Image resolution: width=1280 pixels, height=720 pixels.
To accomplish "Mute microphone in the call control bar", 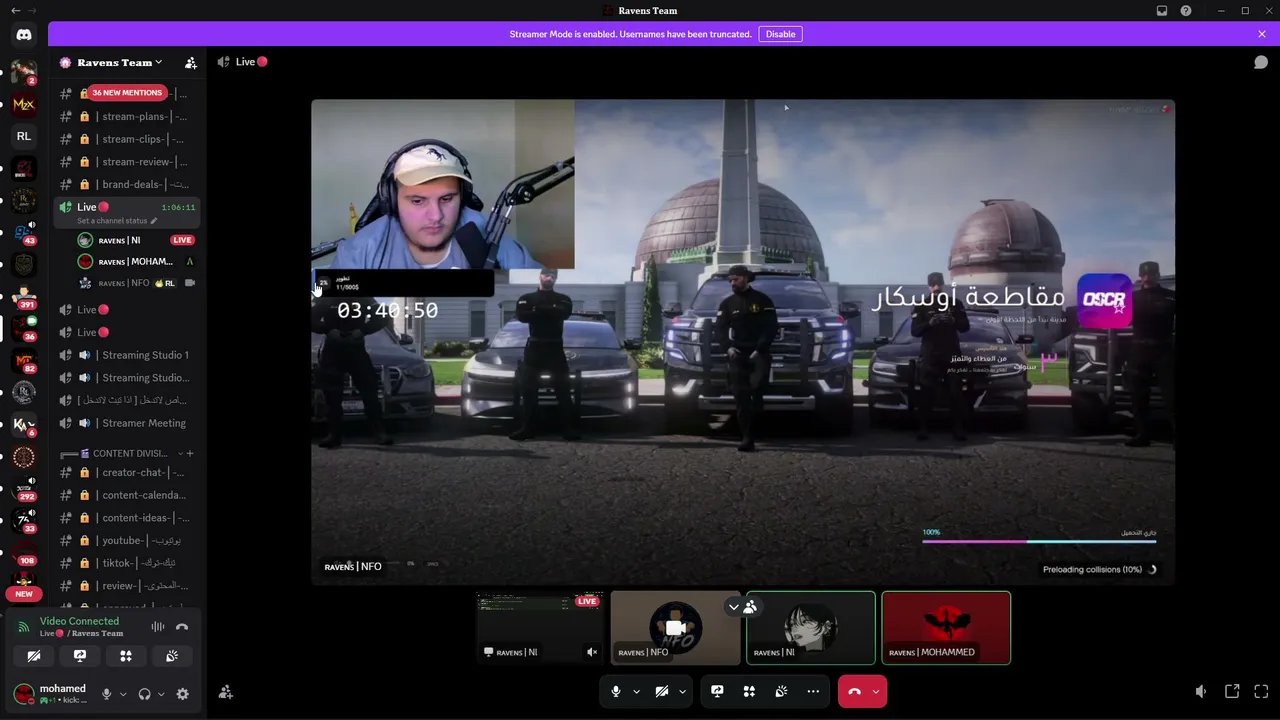I will pyautogui.click(x=616, y=691).
